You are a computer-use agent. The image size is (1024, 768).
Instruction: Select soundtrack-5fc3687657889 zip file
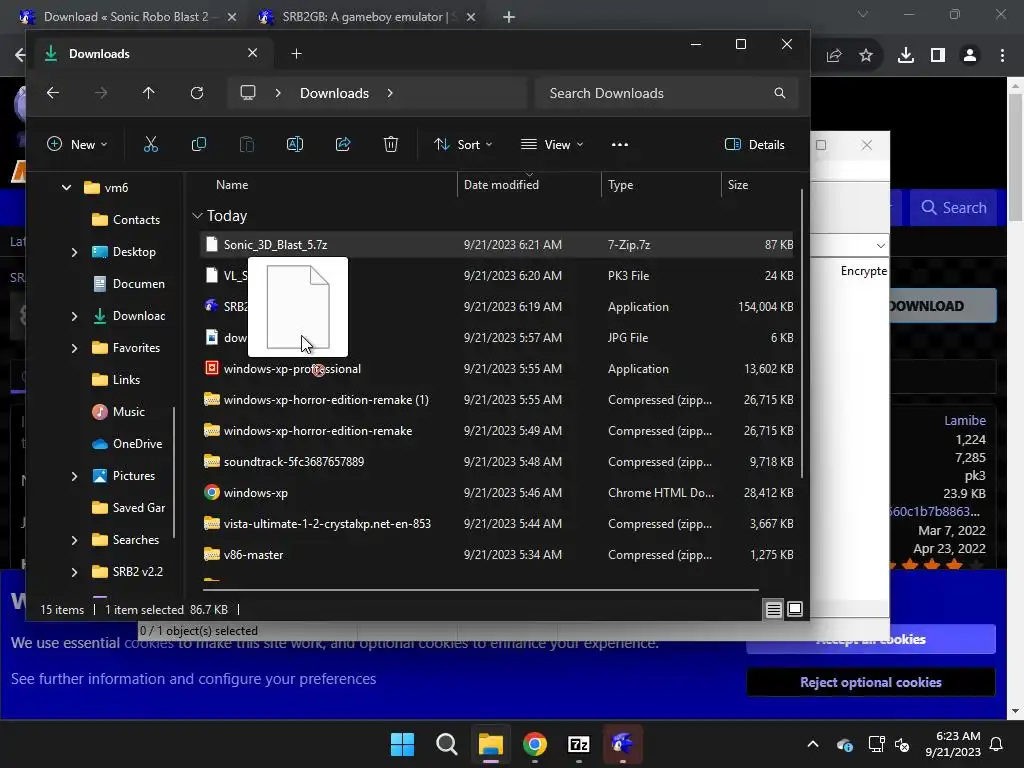click(496, 462)
